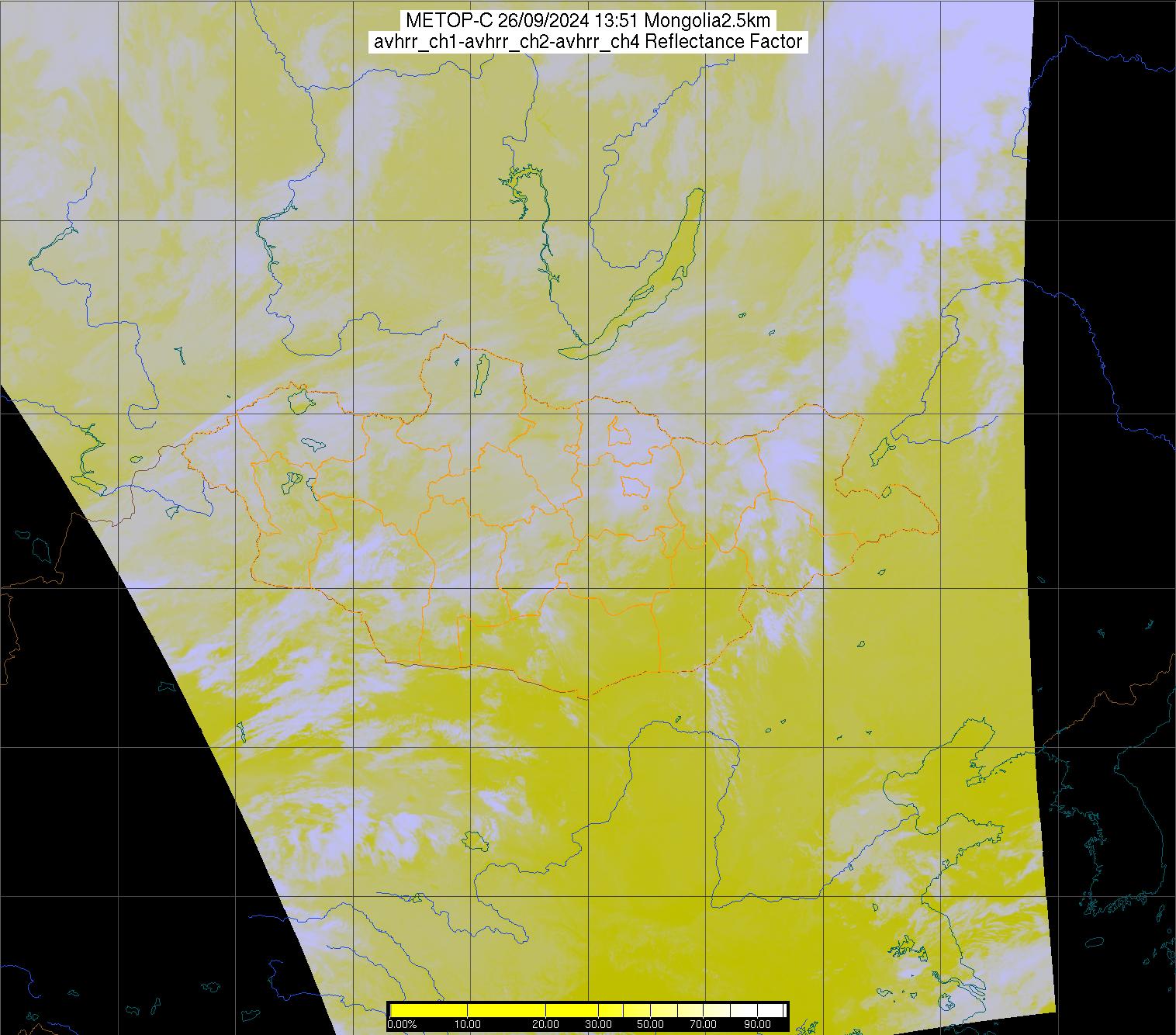Click the narrow Lake Khövsgöl outline in northern Mongolia

coord(481,372)
